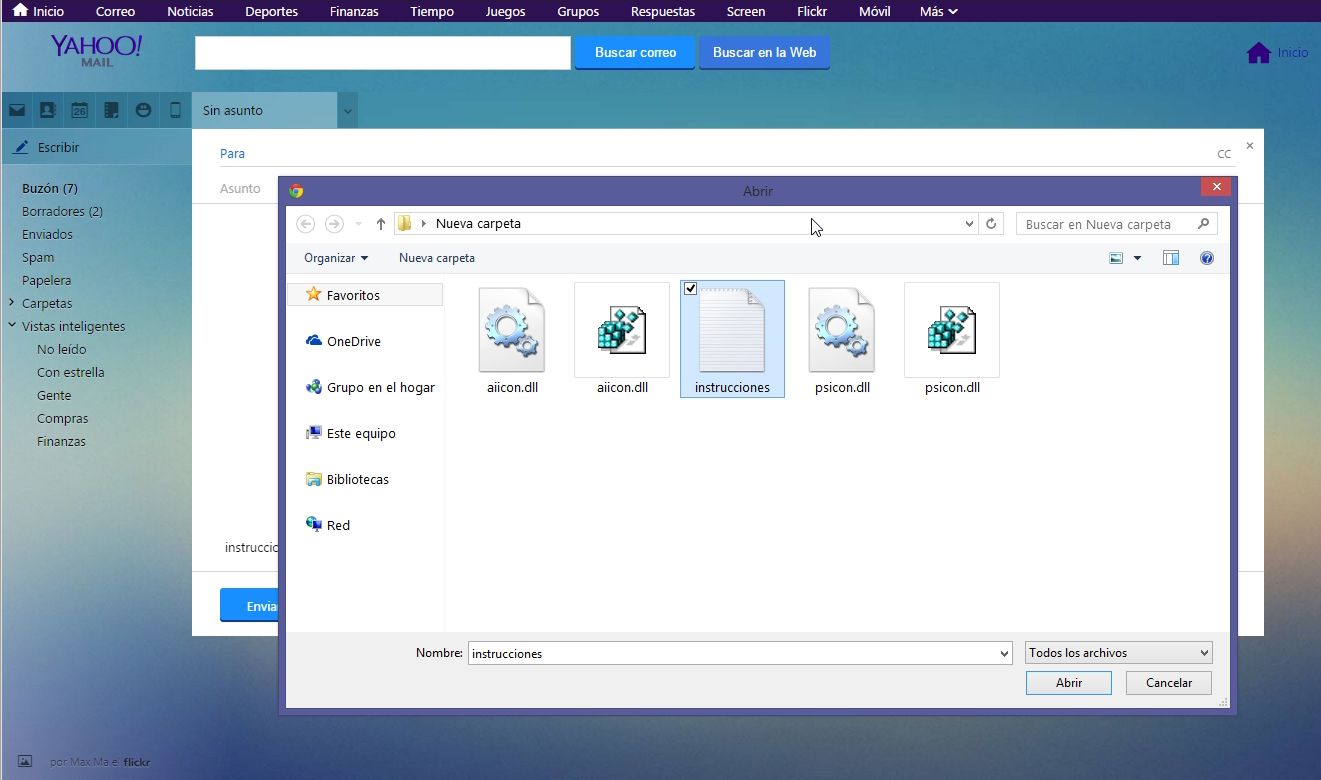This screenshot has height=780, width=1321.
Task: Open the Contacts icon in Yahoo toolbar
Action: (47, 110)
